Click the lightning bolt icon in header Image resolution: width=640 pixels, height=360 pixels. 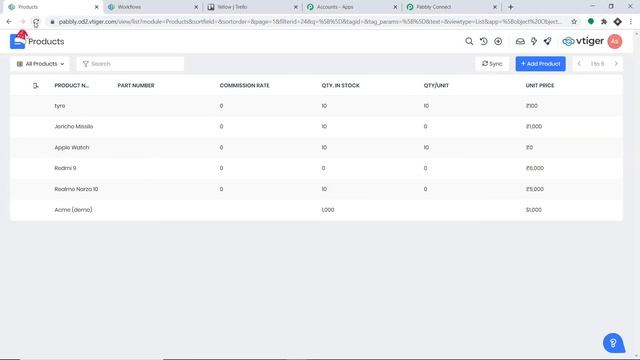pos(534,41)
